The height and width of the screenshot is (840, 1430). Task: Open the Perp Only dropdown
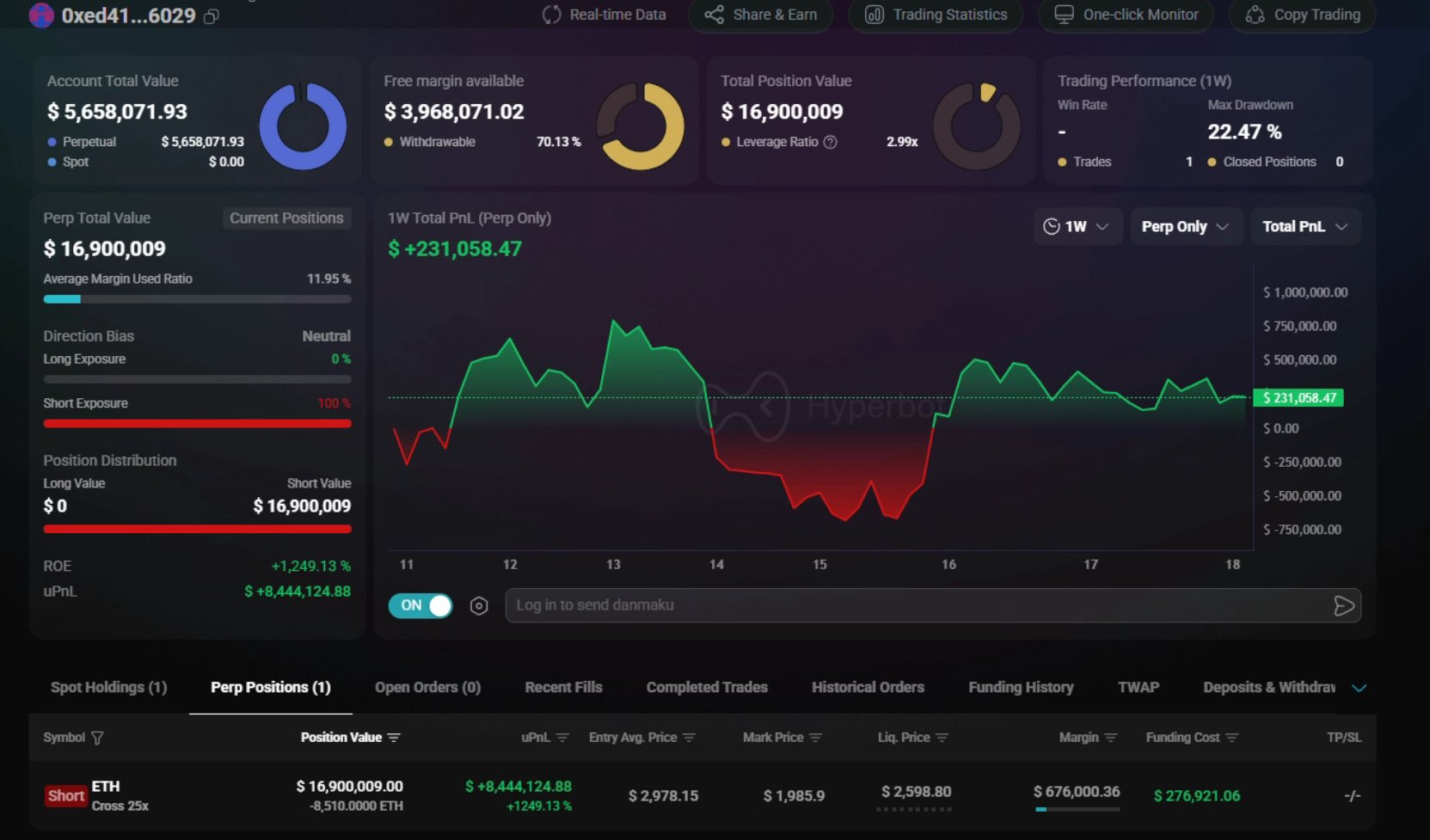tap(1185, 227)
